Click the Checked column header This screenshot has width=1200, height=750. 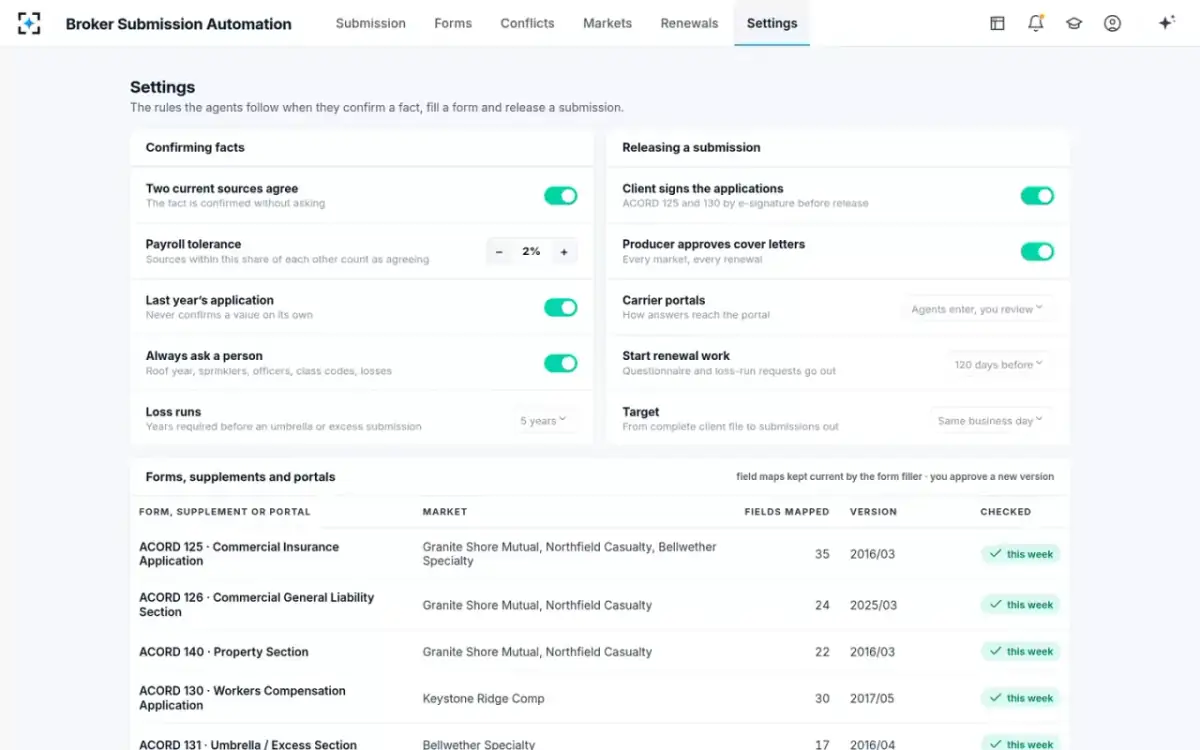(1005, 511)
